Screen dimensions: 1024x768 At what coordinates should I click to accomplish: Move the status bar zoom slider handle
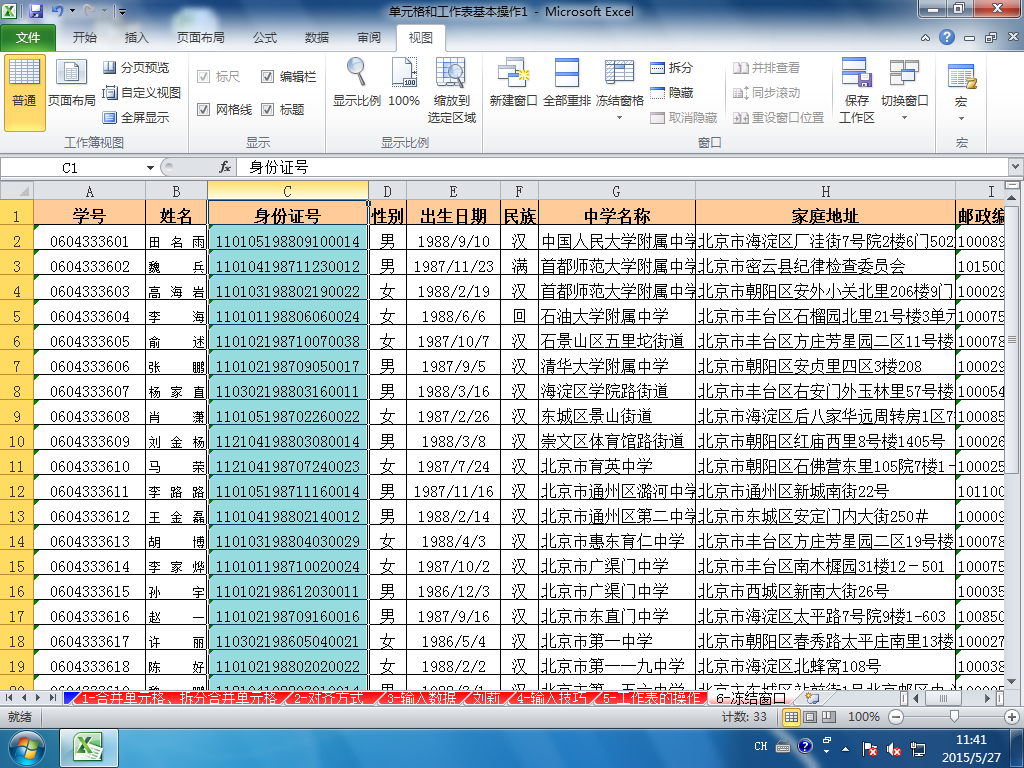954,717
